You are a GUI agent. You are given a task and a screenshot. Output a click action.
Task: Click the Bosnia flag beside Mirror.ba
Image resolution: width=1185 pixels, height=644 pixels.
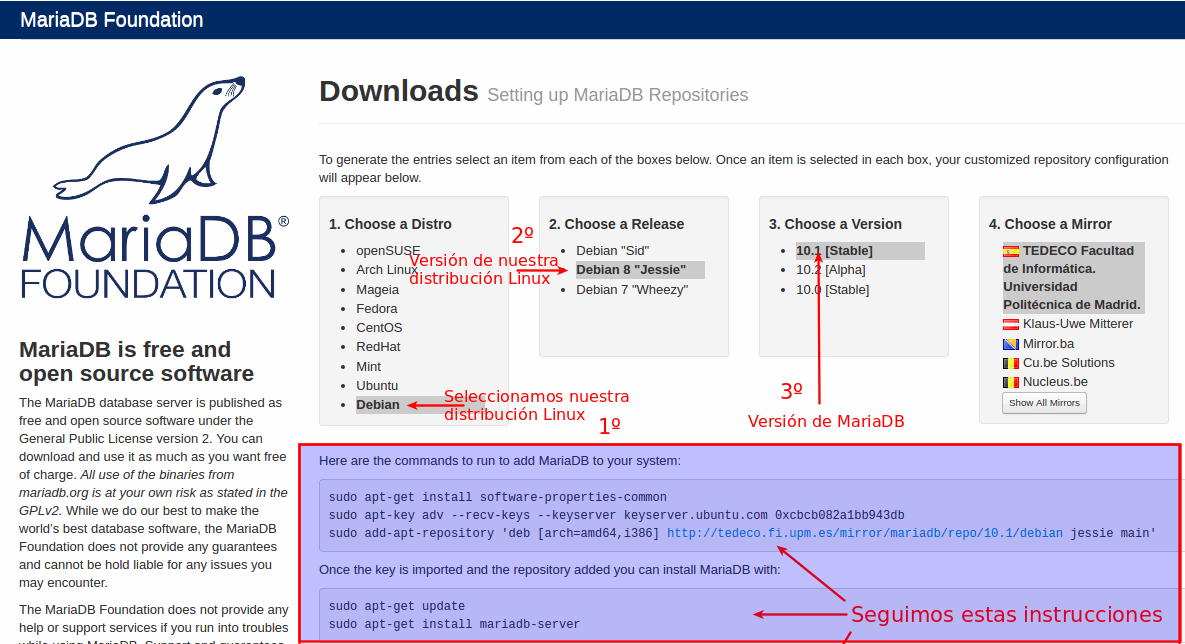(x=1011, y=344)
